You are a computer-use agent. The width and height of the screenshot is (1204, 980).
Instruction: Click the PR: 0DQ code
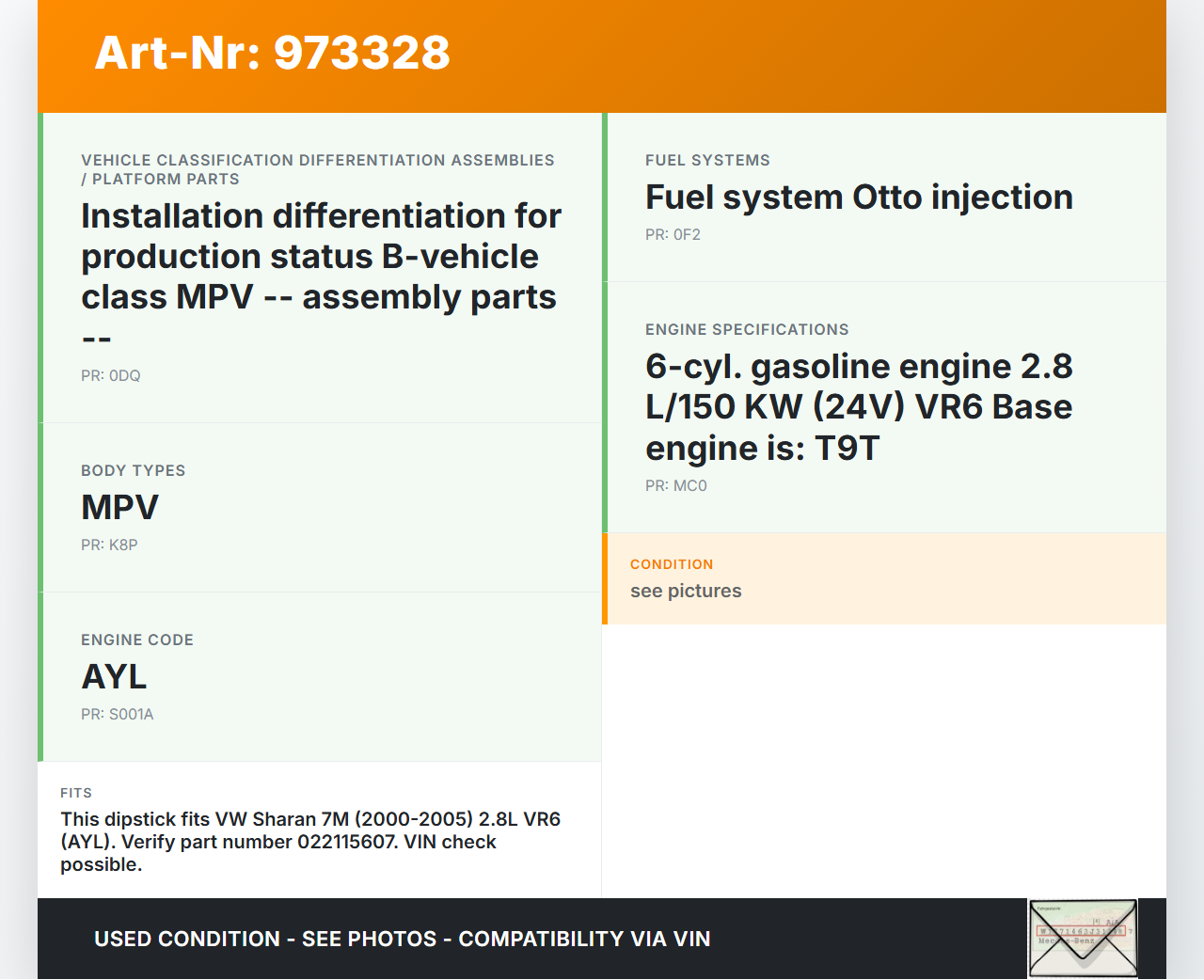(111, 375)
